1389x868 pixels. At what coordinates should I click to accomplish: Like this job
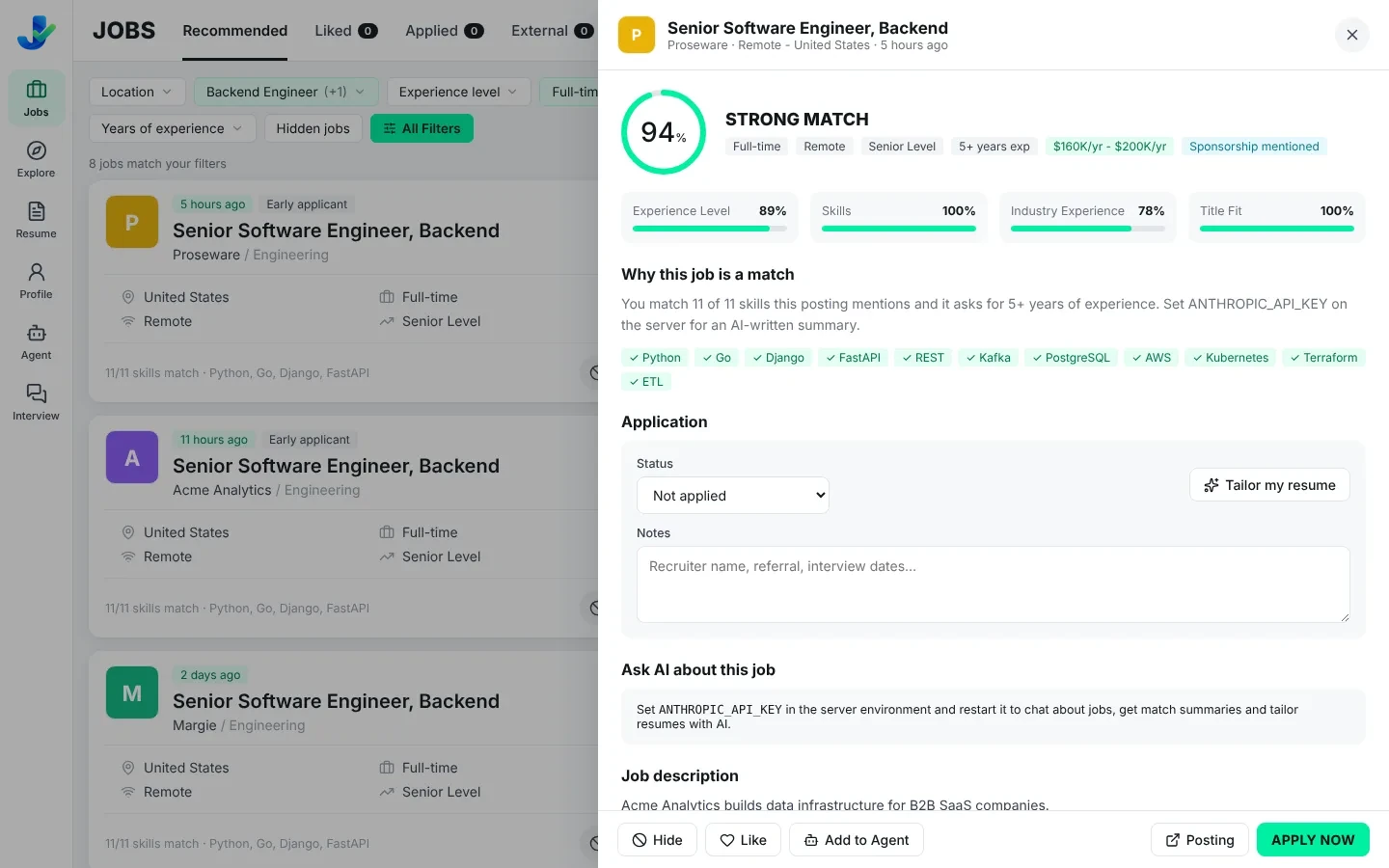743,840
